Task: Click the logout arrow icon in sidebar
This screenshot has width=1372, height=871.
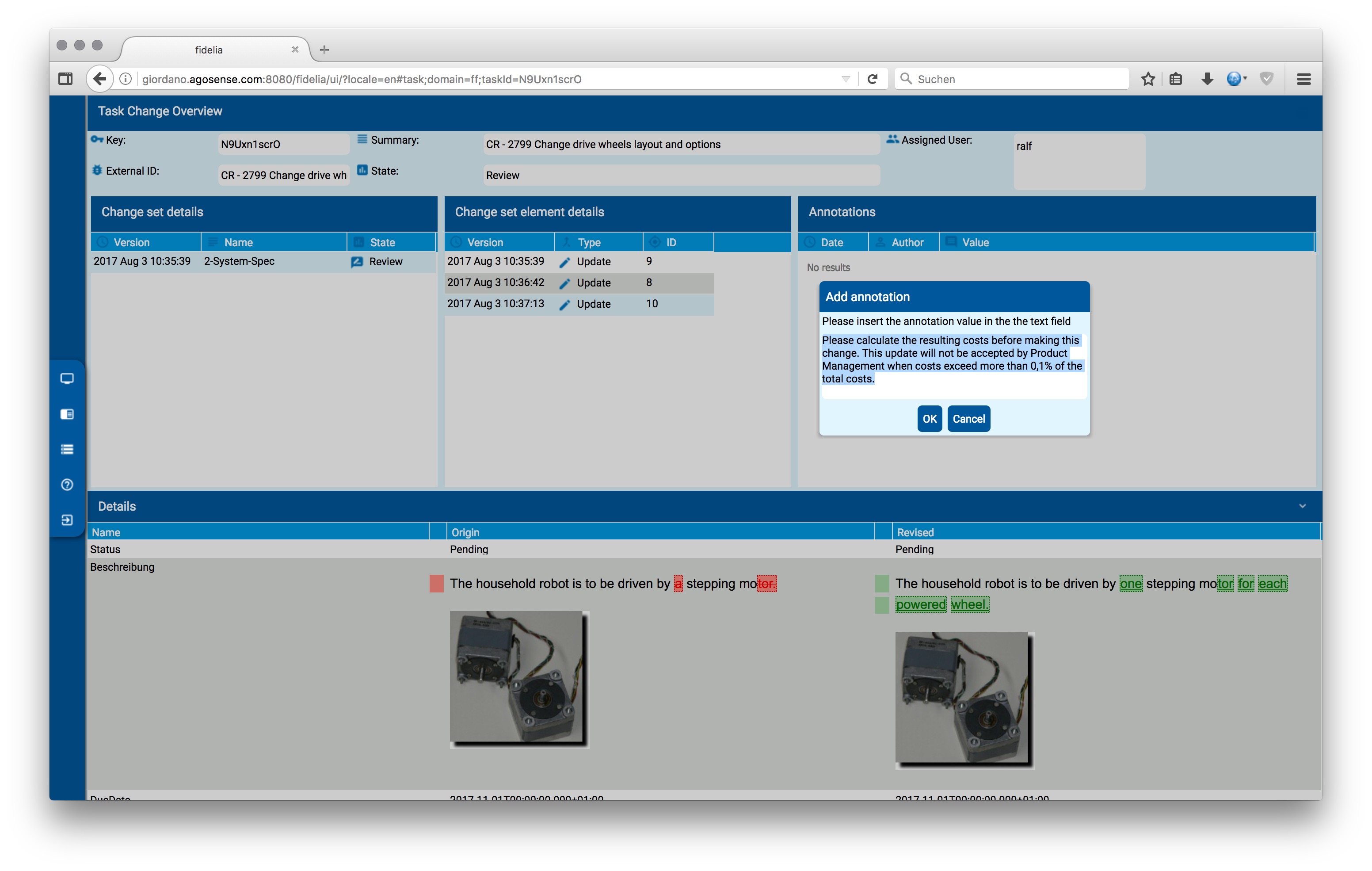Action: [x=67, y=520]
